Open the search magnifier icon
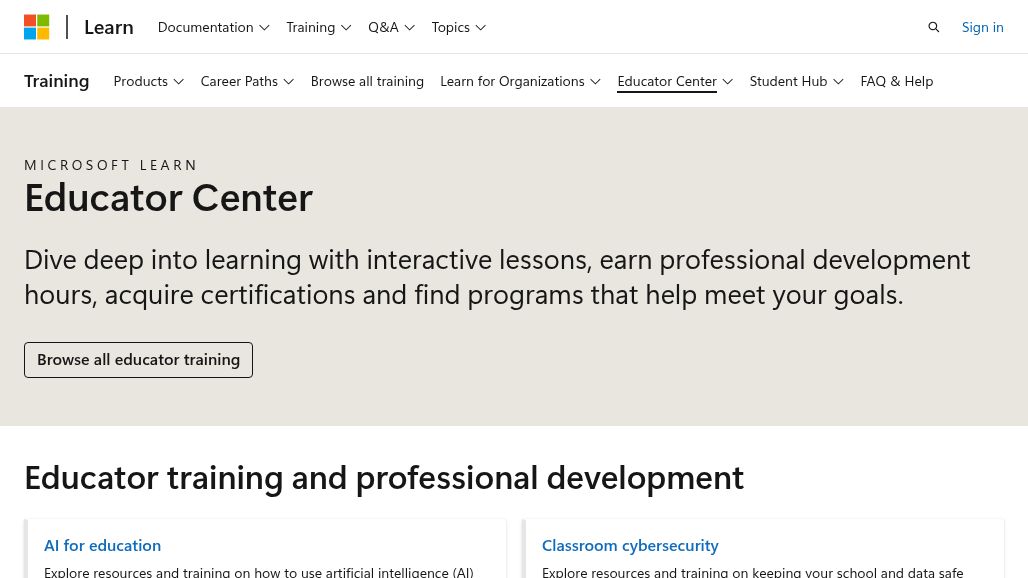This screenshot has width=1028, height=578. coord(934,27)
